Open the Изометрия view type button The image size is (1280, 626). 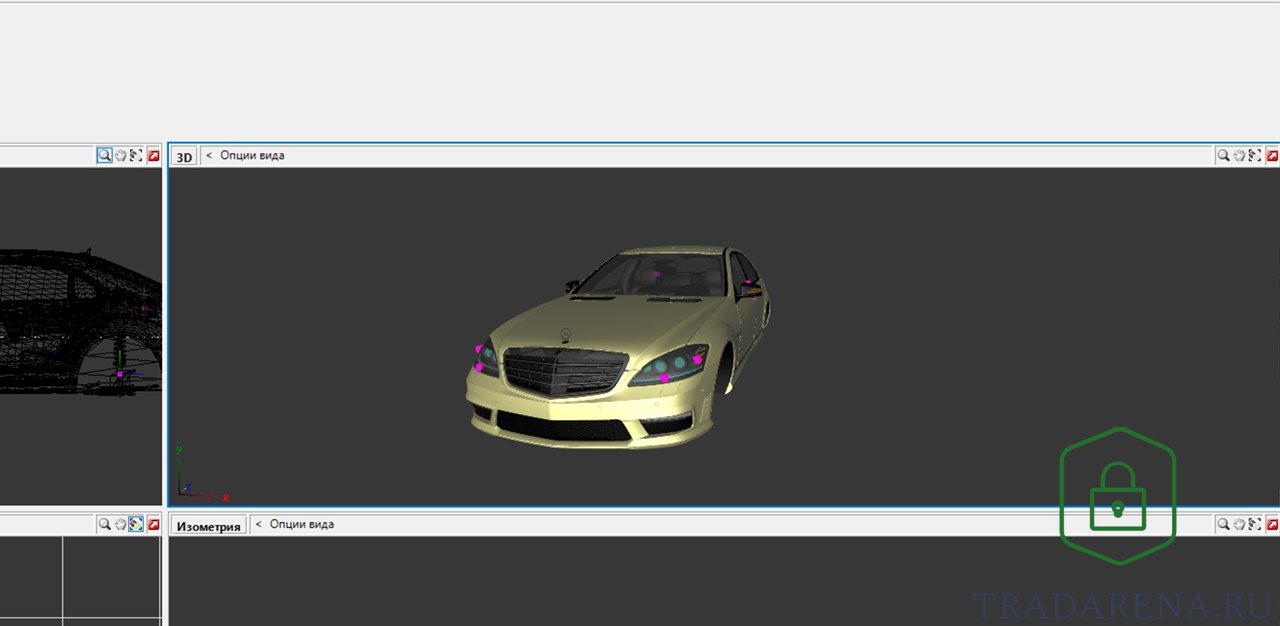208,526
